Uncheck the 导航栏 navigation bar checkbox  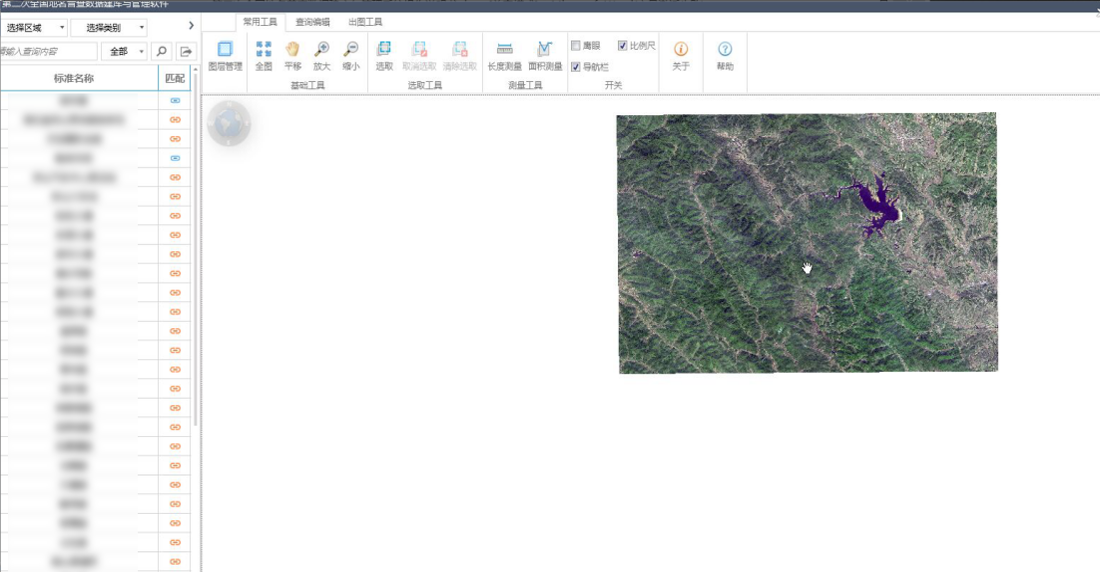576,67
